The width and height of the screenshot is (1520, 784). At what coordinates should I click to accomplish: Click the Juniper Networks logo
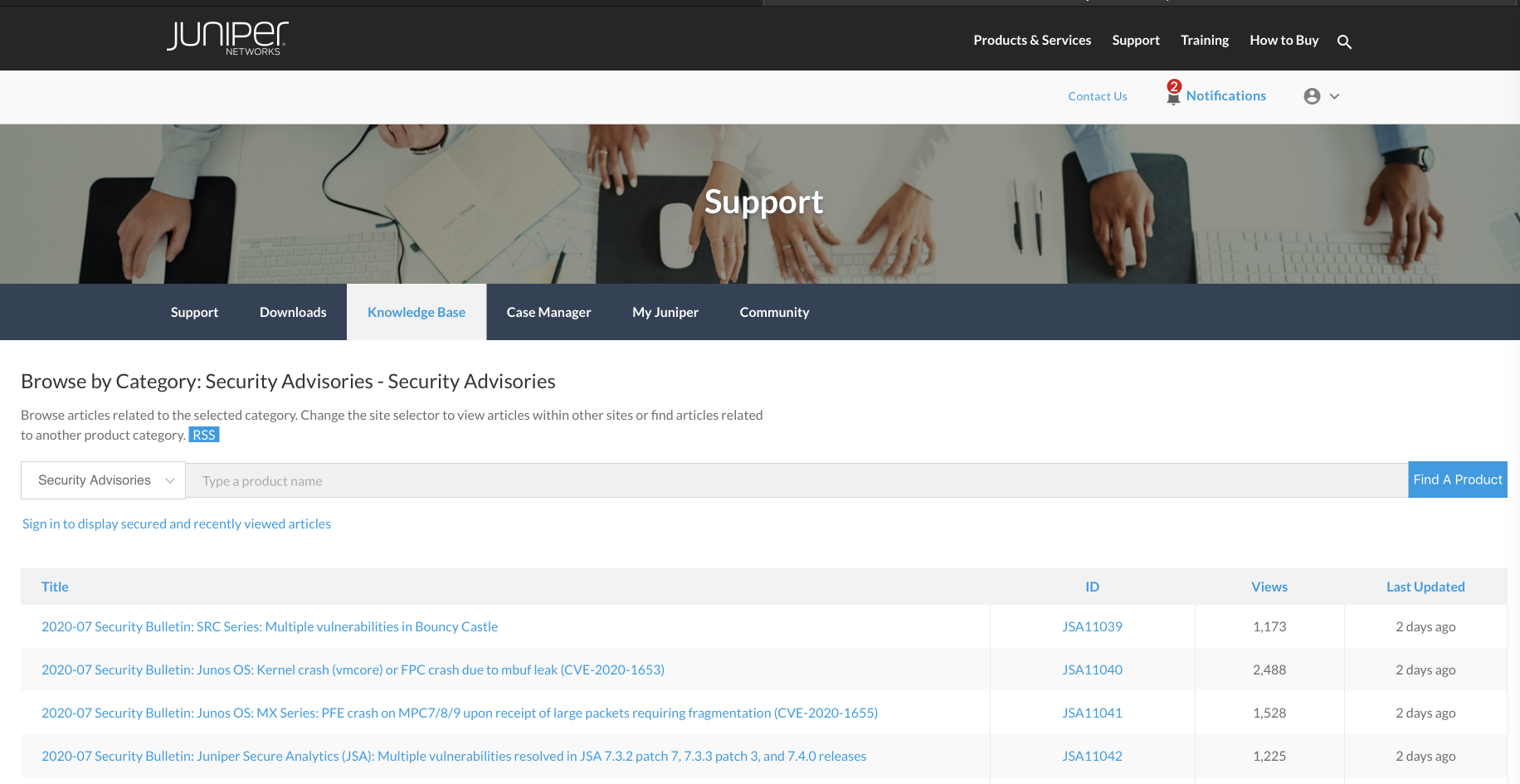(227, 38)
